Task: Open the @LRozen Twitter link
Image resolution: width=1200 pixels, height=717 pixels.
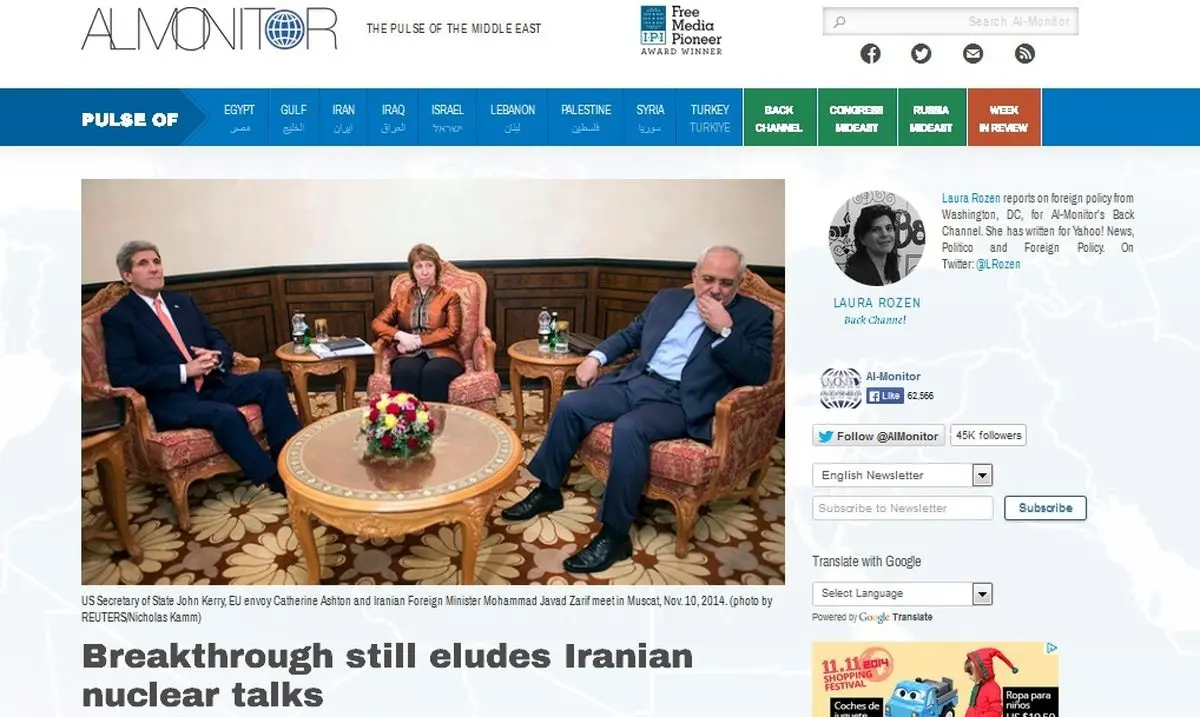Action: [998, 264]
